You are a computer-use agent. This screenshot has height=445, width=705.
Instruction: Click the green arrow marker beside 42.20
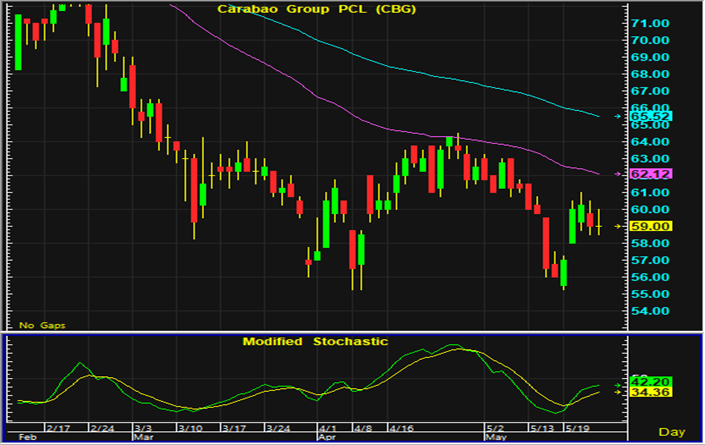point(618,385)
